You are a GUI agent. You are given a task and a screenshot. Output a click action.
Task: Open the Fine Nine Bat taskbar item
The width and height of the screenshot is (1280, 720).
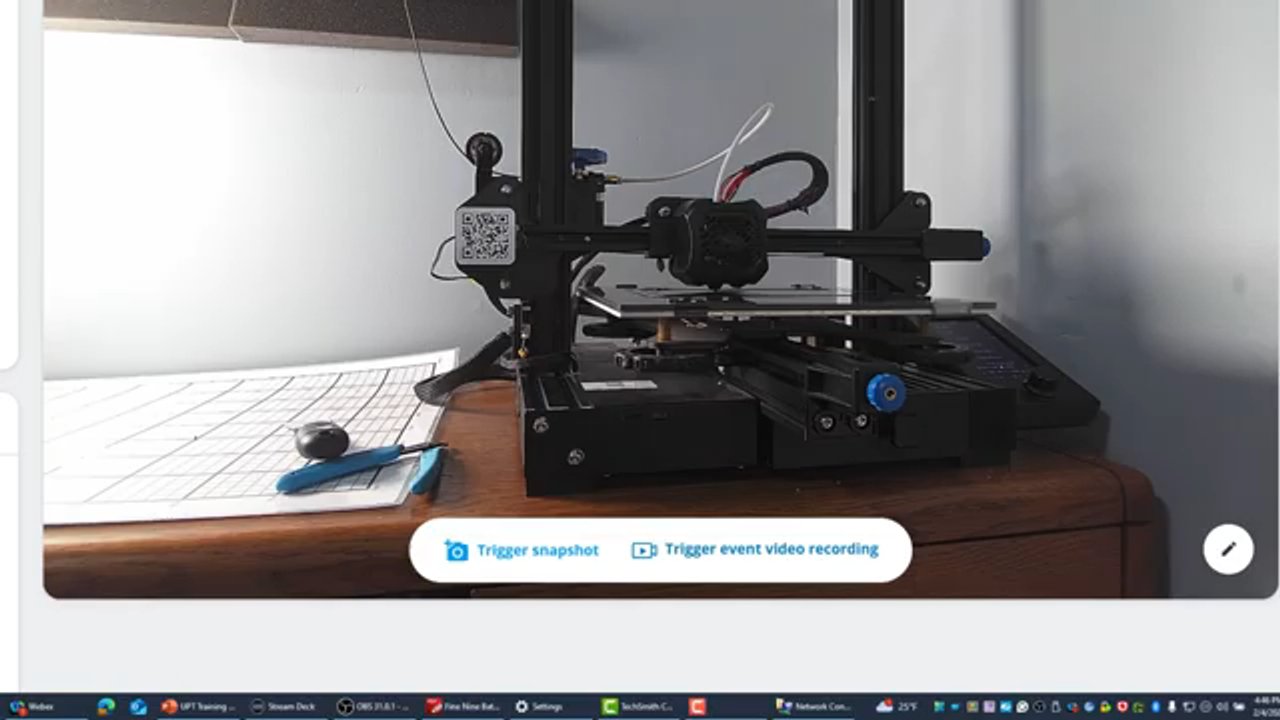coord(462,706)
